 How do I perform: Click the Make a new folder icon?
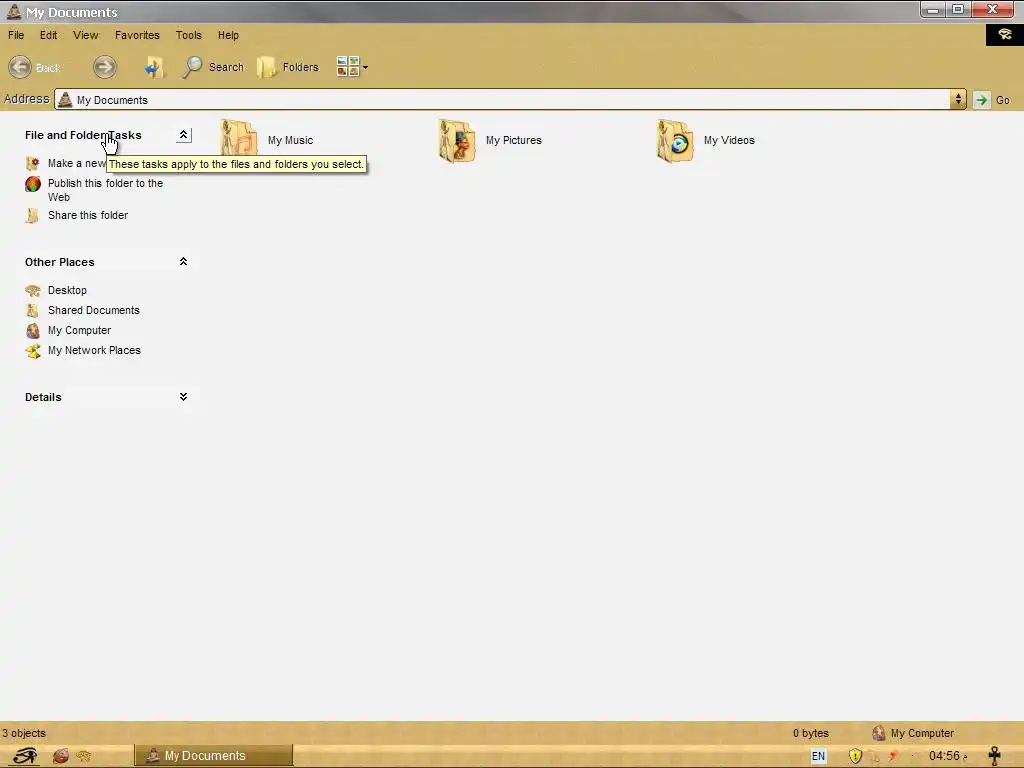pyautogui.click(x=33, y=163)
